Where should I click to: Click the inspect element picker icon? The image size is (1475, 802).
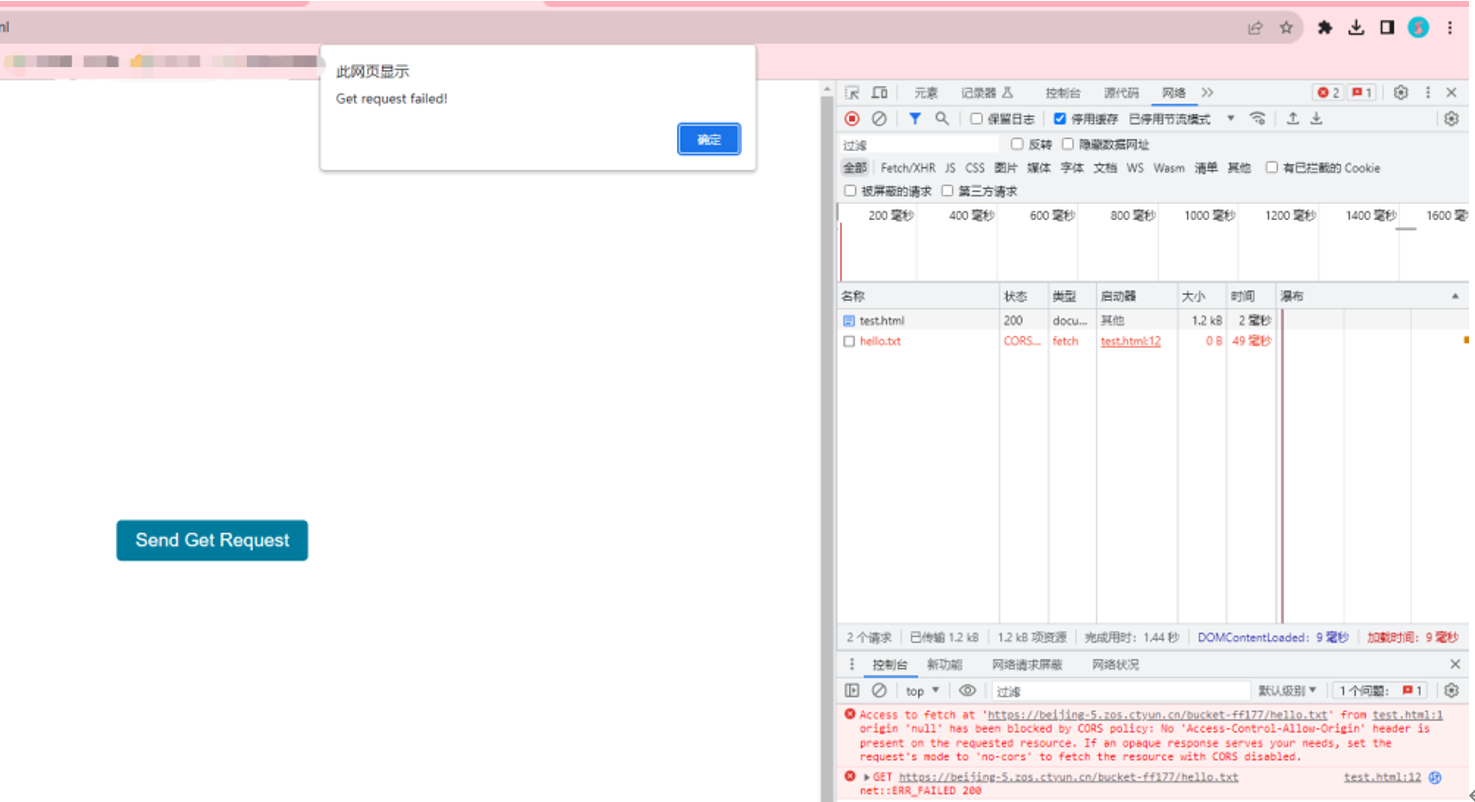[852, 93]
